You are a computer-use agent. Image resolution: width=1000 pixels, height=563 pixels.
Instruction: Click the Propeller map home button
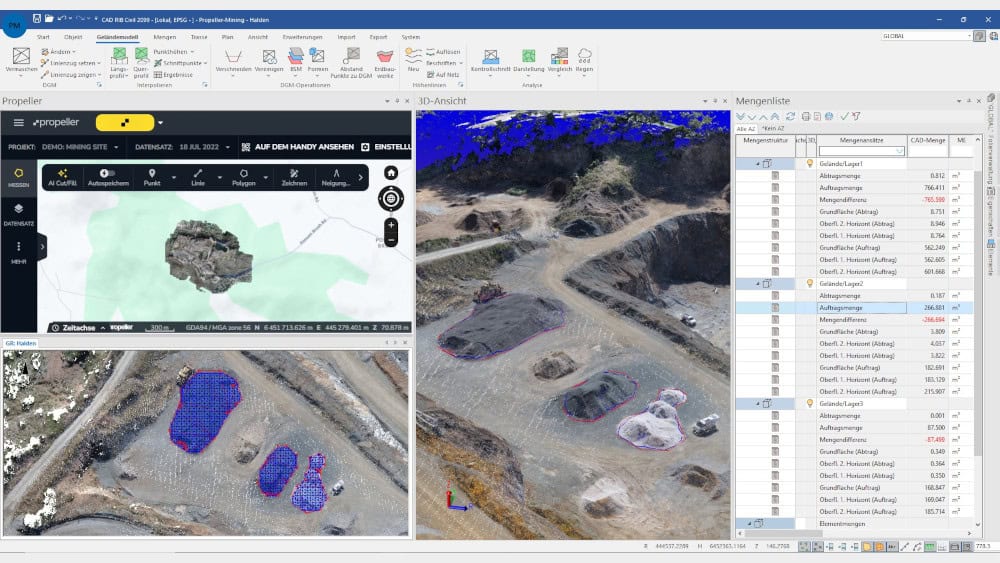click(391, 173)
